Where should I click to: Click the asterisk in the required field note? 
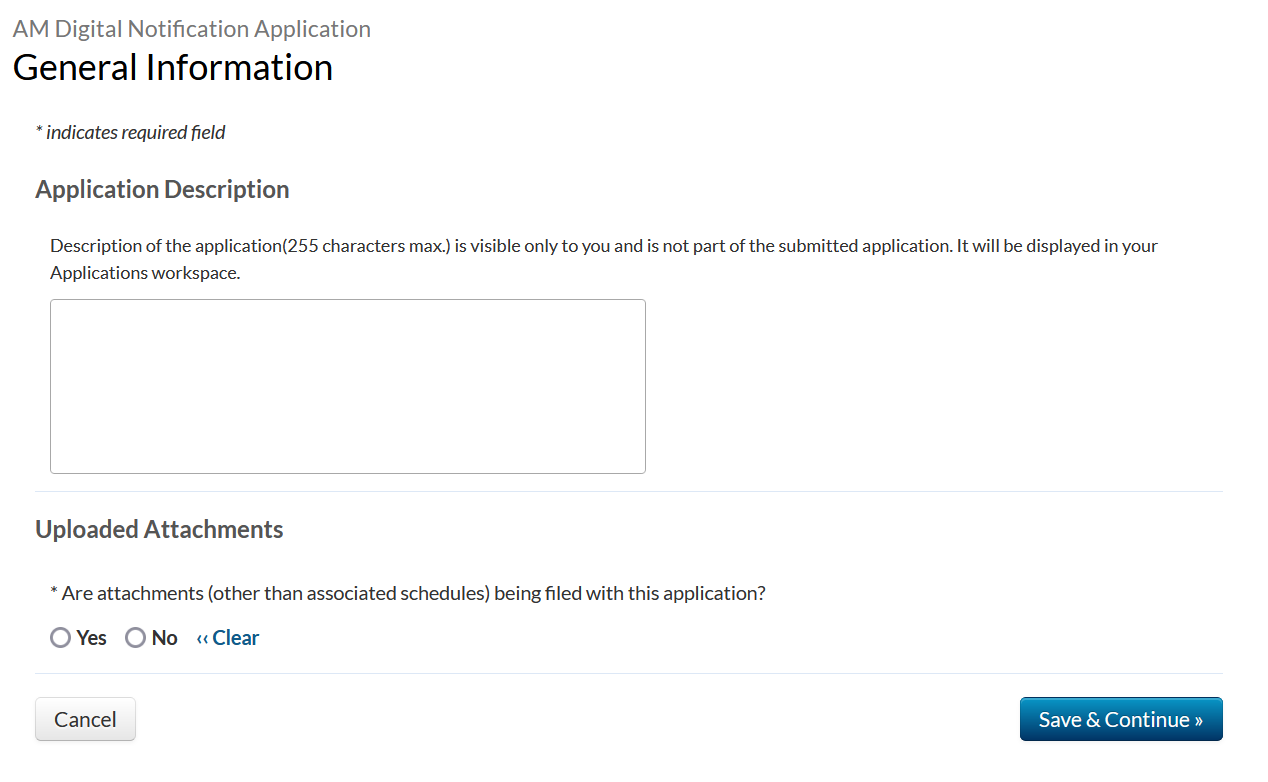[x=39, y=132]
